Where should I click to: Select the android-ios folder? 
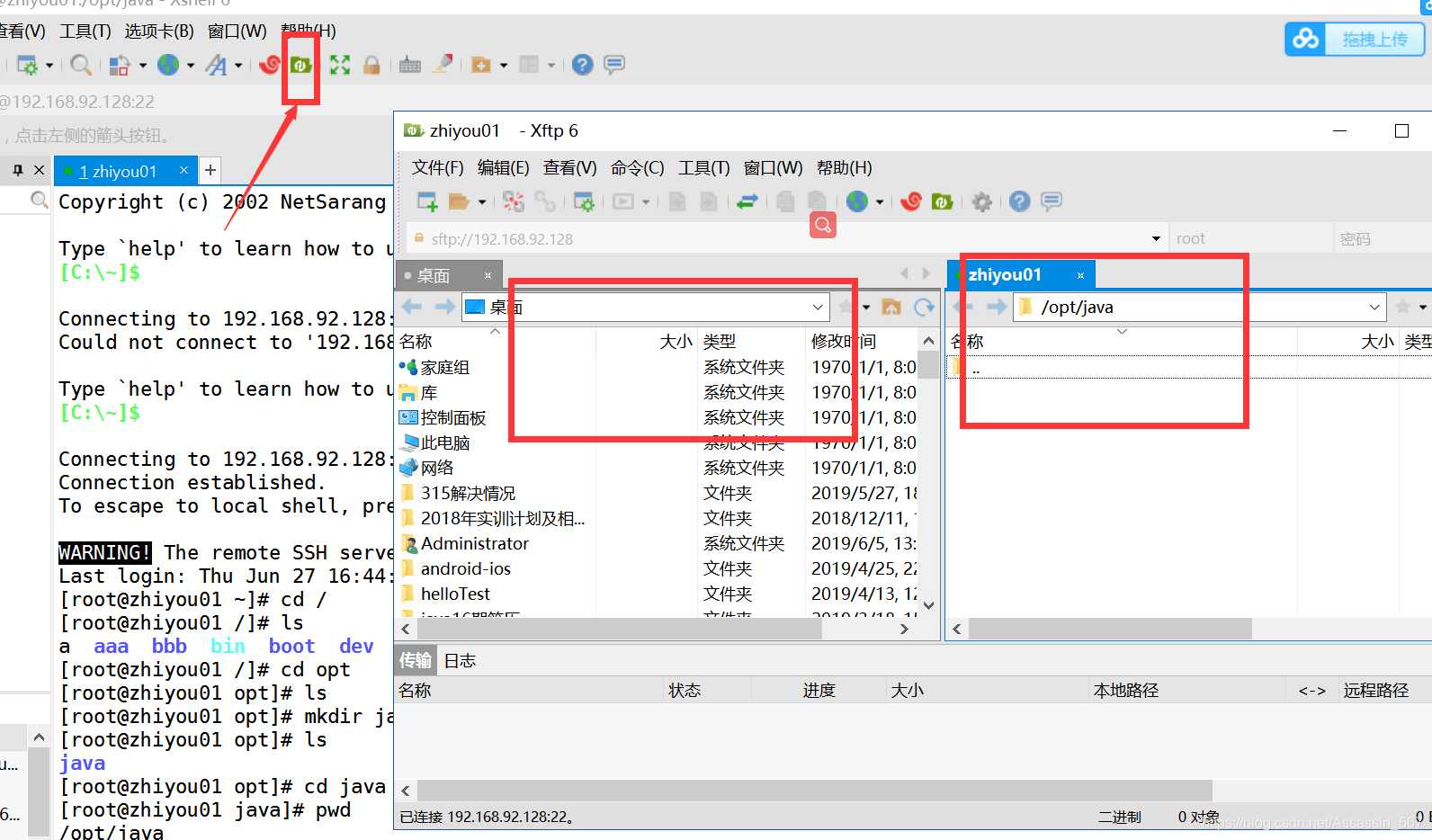point(466,569)
